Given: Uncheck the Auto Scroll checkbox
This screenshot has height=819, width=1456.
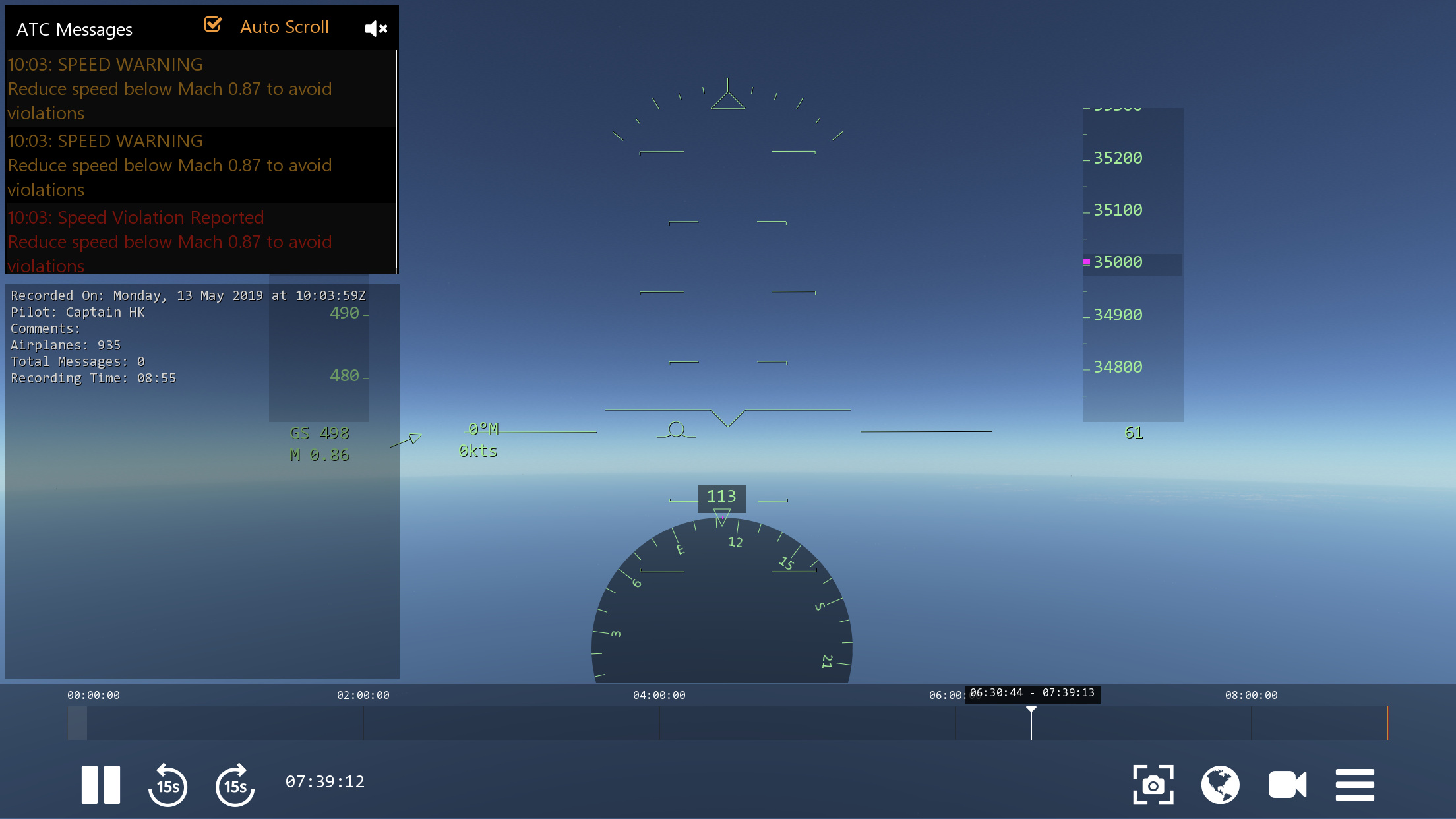Looking at the screenshot, I should 213,25.
